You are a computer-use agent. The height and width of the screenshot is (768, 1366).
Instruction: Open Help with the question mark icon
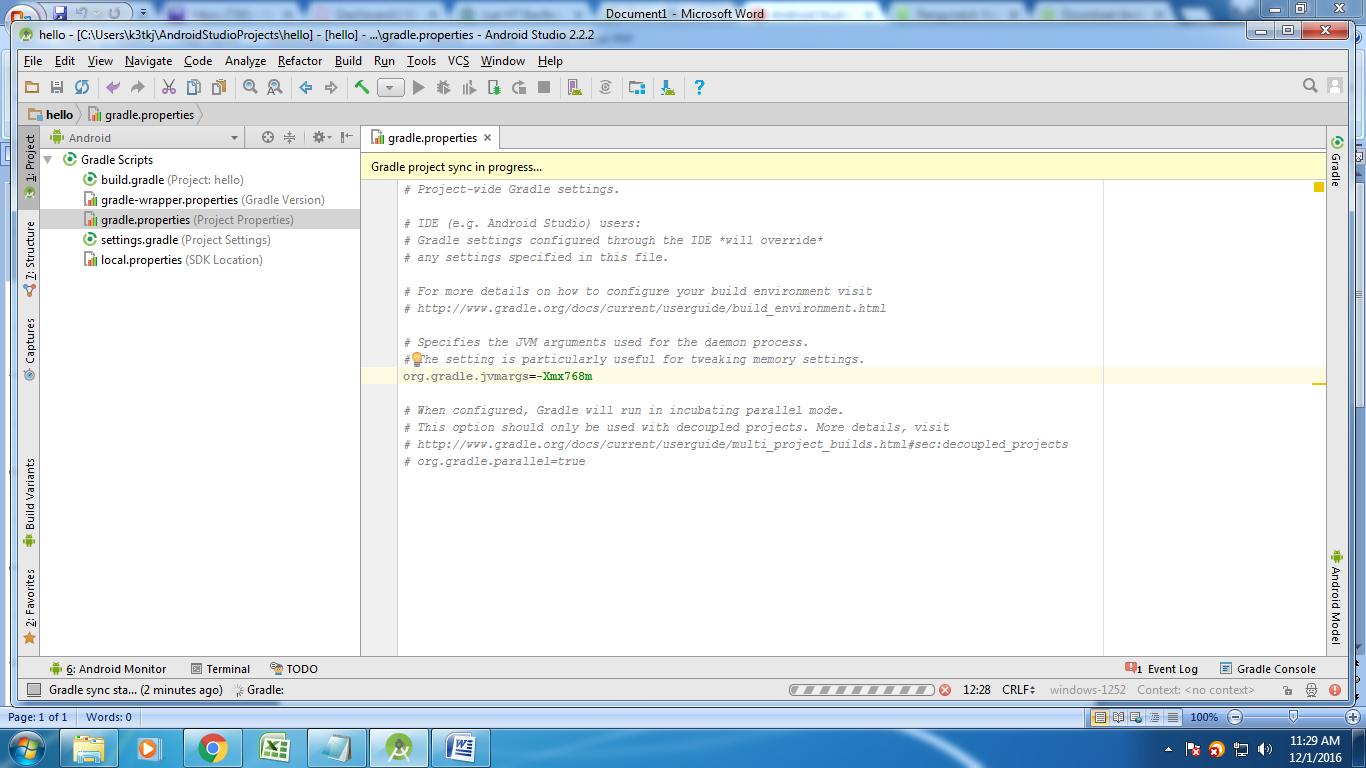(699, 88)
